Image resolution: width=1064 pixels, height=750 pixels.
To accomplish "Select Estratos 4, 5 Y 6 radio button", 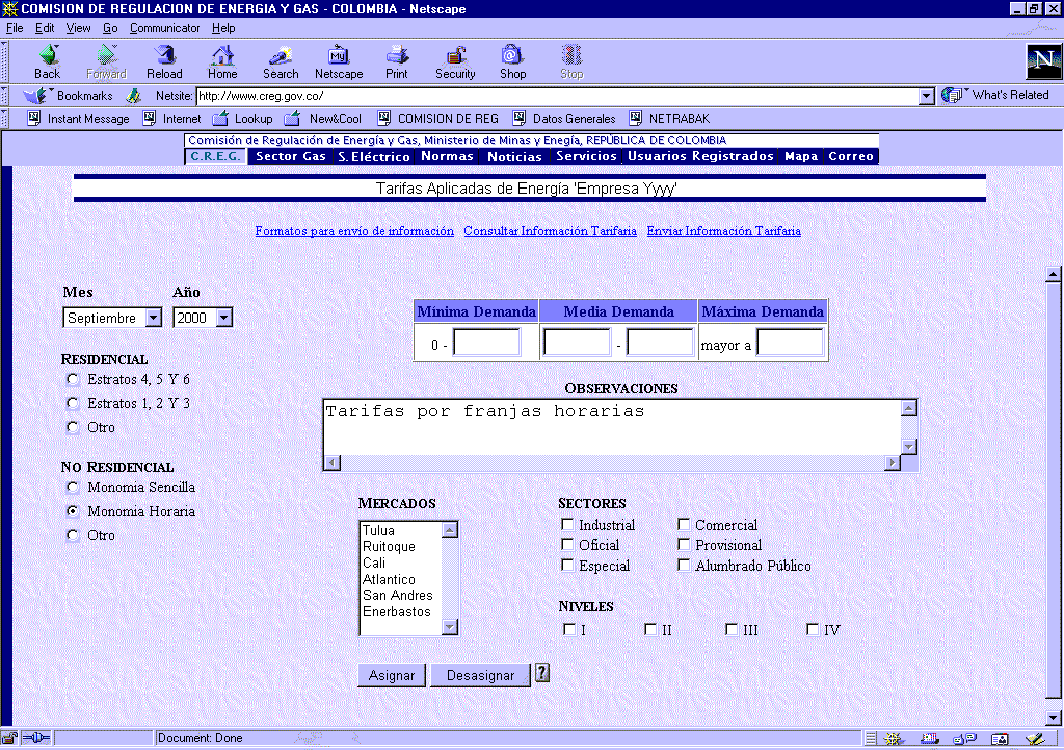I will [72, 379].
